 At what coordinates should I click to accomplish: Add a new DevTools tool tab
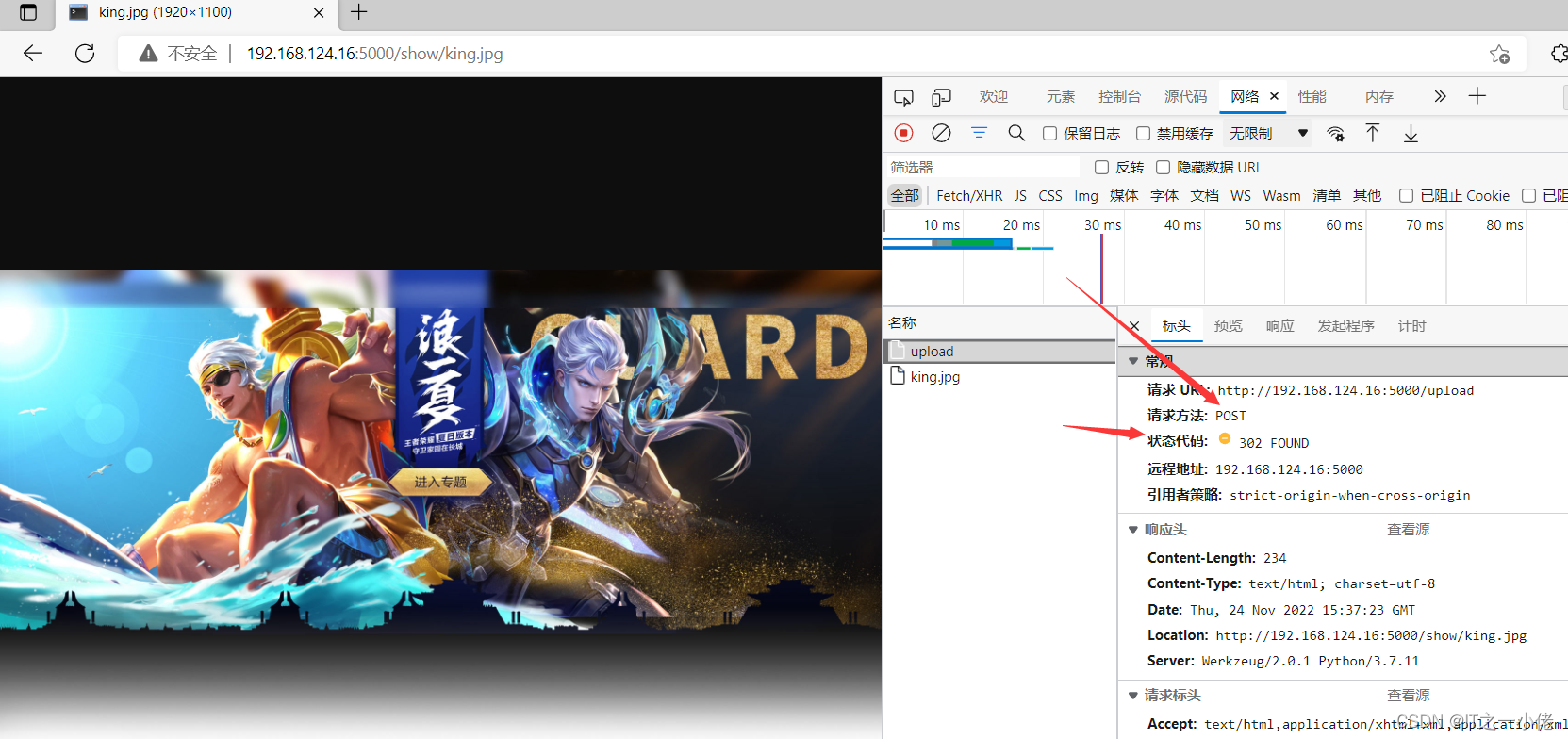pyautogui.click(x=1477, y=96)
